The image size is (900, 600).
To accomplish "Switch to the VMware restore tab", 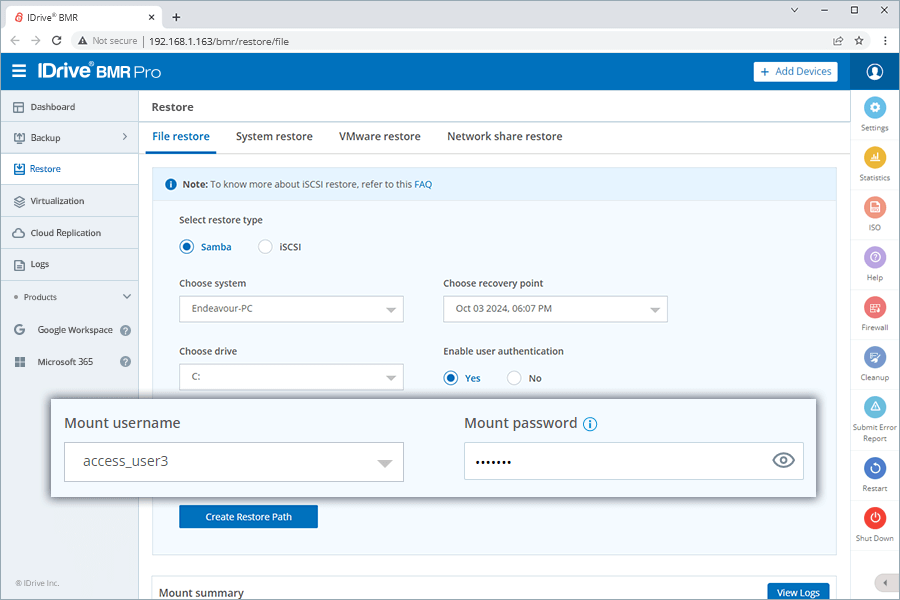I will tap(379, 137).
